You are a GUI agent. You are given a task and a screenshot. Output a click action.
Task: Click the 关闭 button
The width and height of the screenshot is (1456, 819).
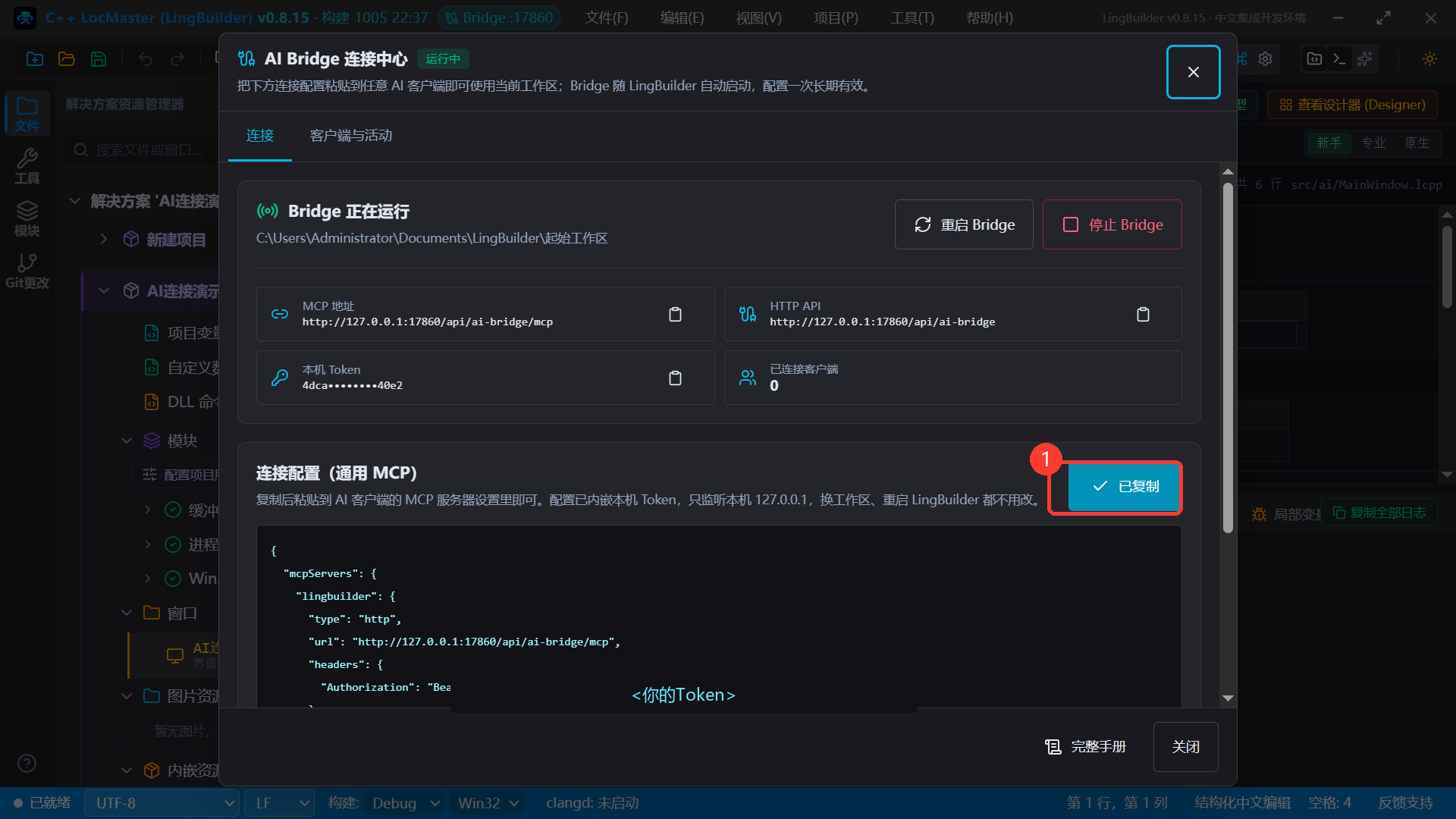click(1186, 747)
